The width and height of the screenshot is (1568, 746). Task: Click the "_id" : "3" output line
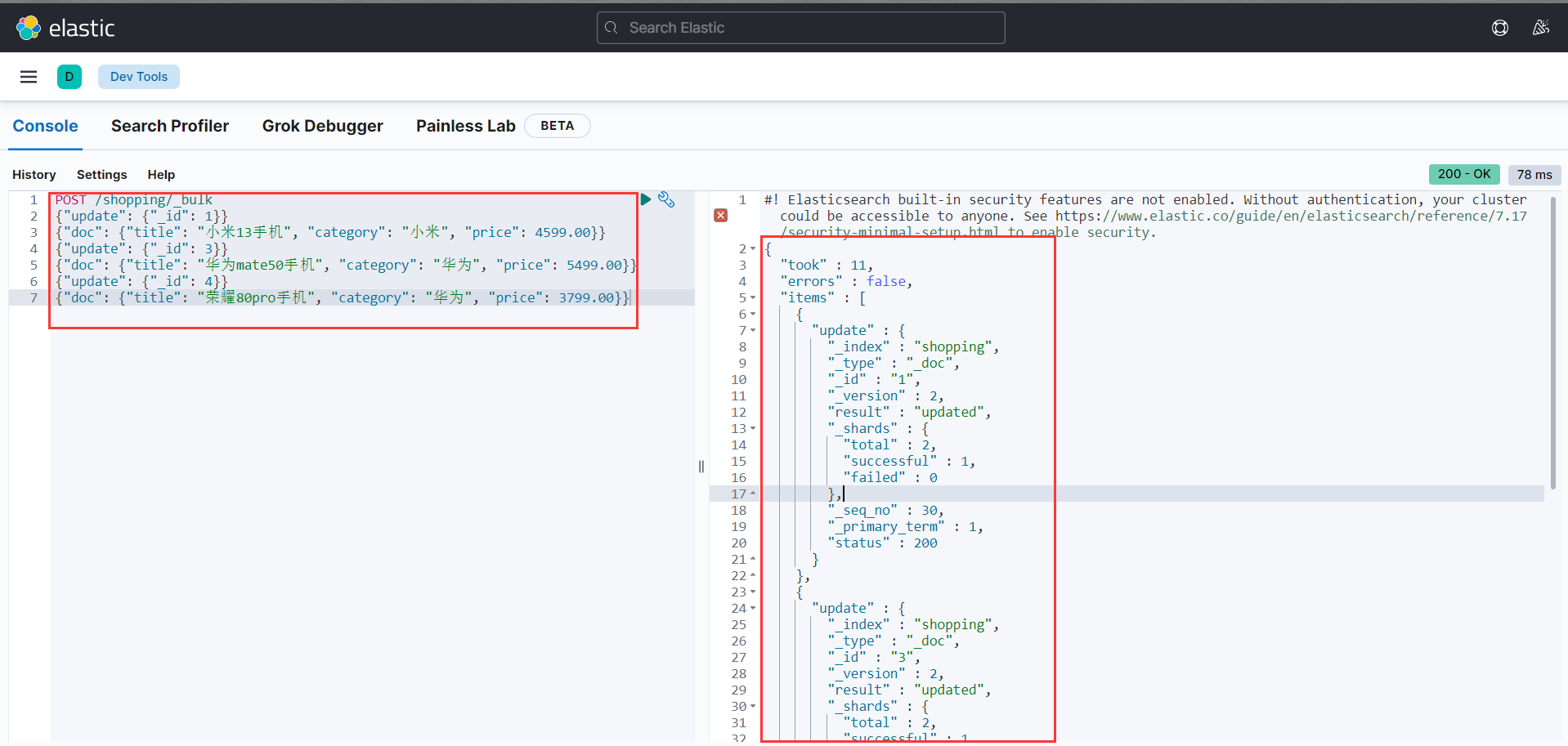click(874, 657)
